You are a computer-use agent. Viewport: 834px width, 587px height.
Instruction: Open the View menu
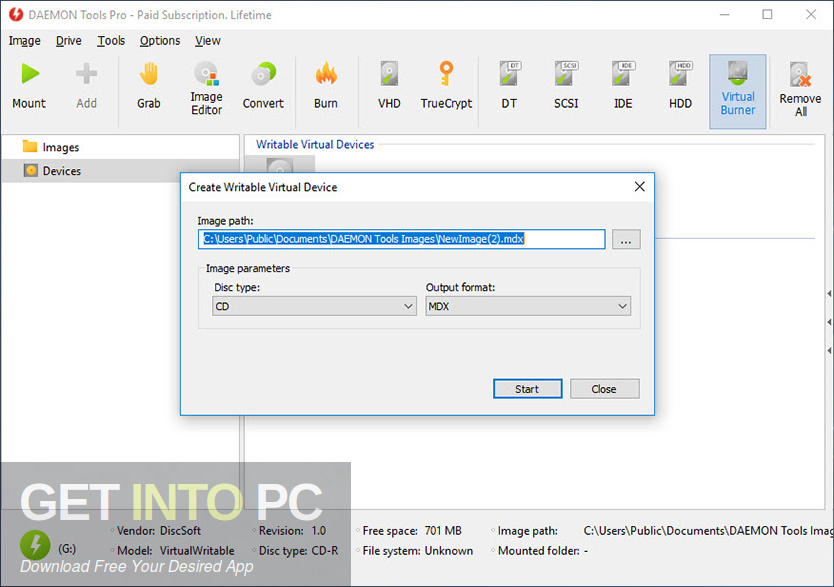207,41
